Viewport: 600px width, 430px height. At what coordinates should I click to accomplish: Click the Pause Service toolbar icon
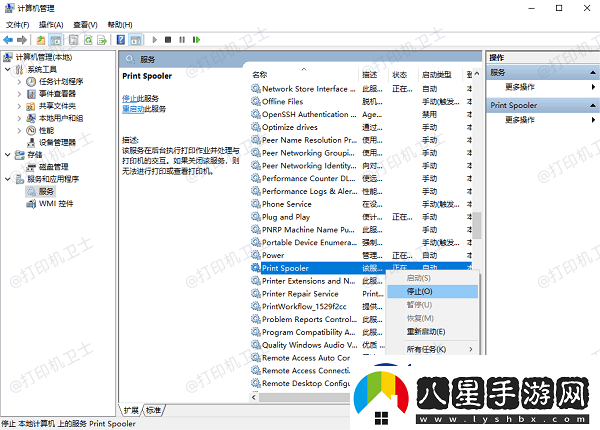click(x=182, y=40)
